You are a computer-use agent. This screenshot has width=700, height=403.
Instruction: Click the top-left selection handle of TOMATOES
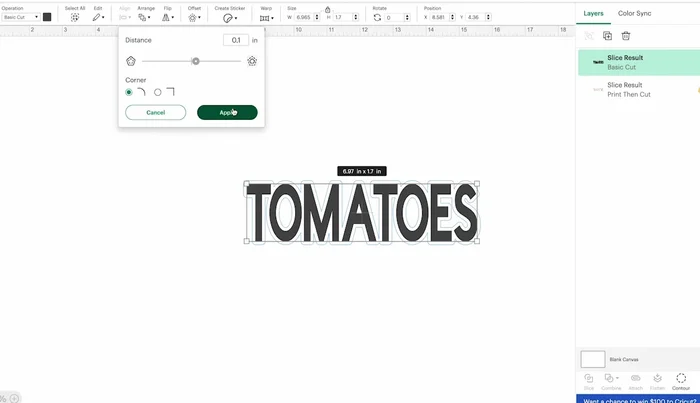click(x=246, y=183)
